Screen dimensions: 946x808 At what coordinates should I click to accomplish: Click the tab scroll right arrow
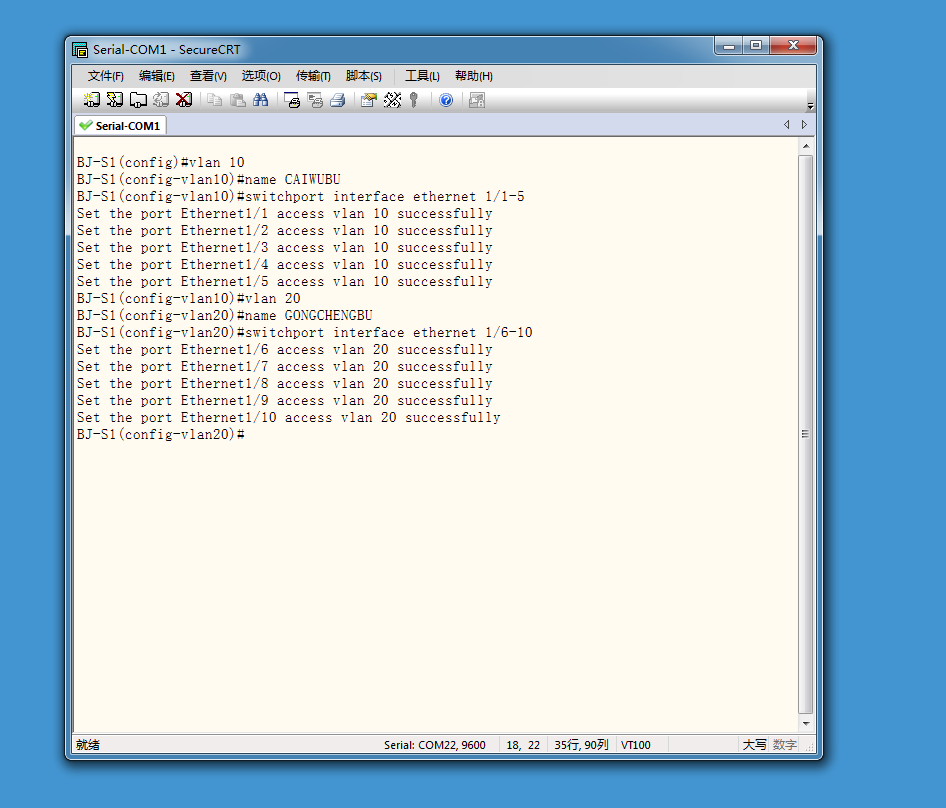[x=804, y=124]
